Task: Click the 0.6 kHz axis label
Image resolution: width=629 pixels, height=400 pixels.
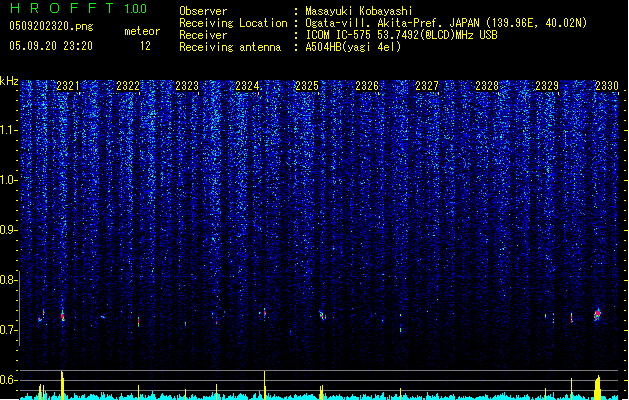Action: pos(8,380)
